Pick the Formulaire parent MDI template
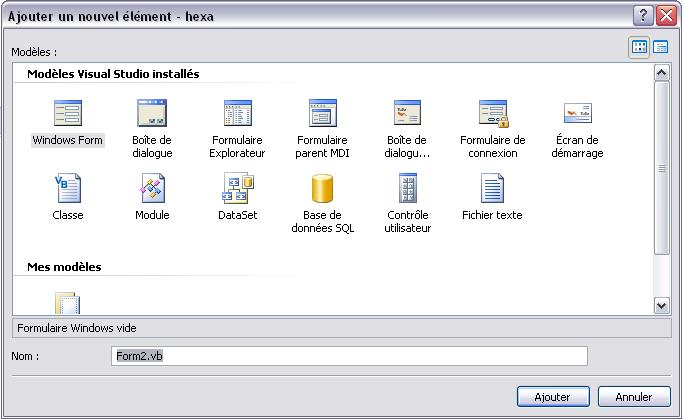The width and height of the screenshot is (683, 420). coord(322,113)
